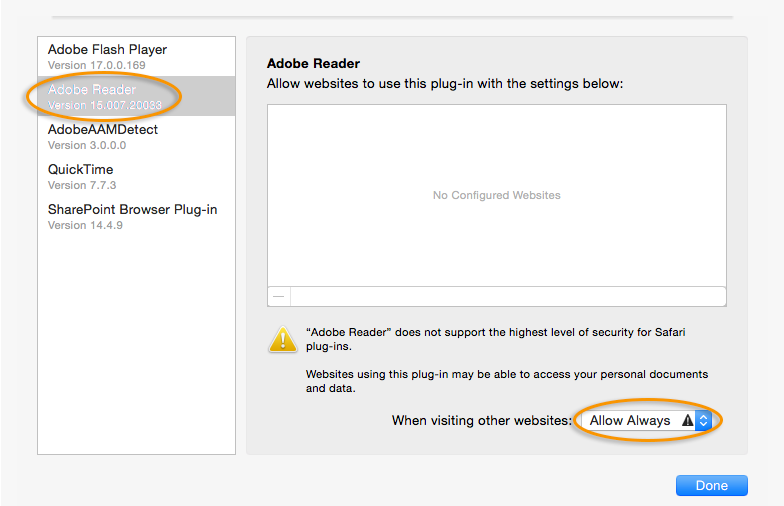
Task: Choose AdobeAAMDetect plug-in
Action: (x=136, y=136)
